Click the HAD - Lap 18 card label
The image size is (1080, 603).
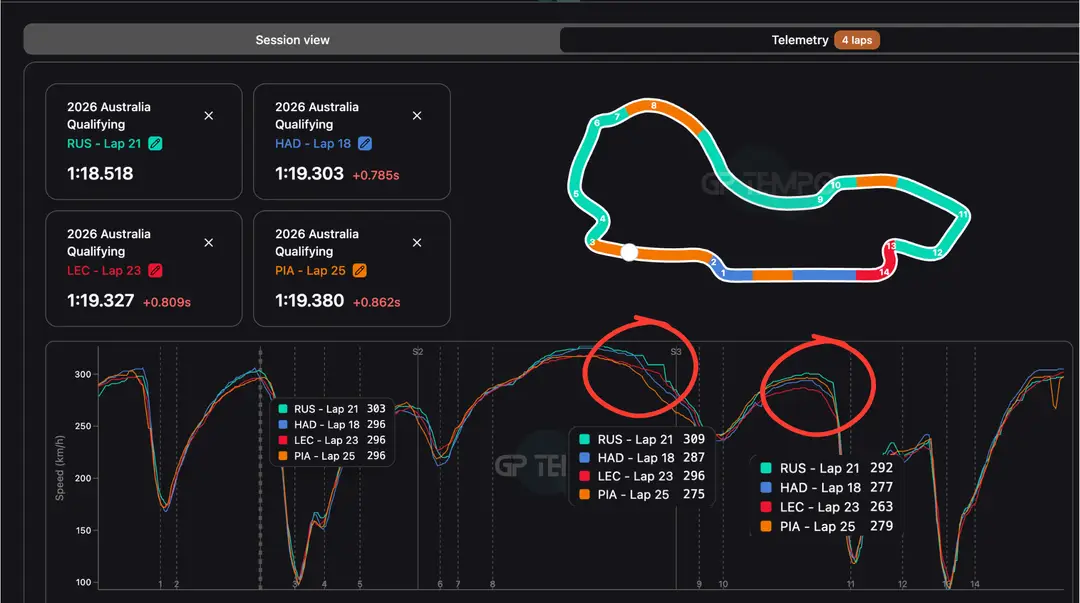tap(313, 143)
